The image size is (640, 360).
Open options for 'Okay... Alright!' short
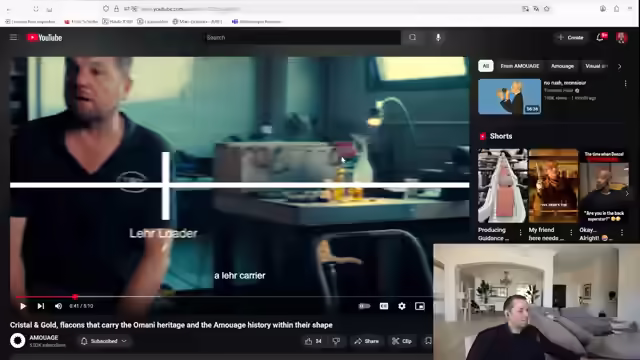(622, 233)
